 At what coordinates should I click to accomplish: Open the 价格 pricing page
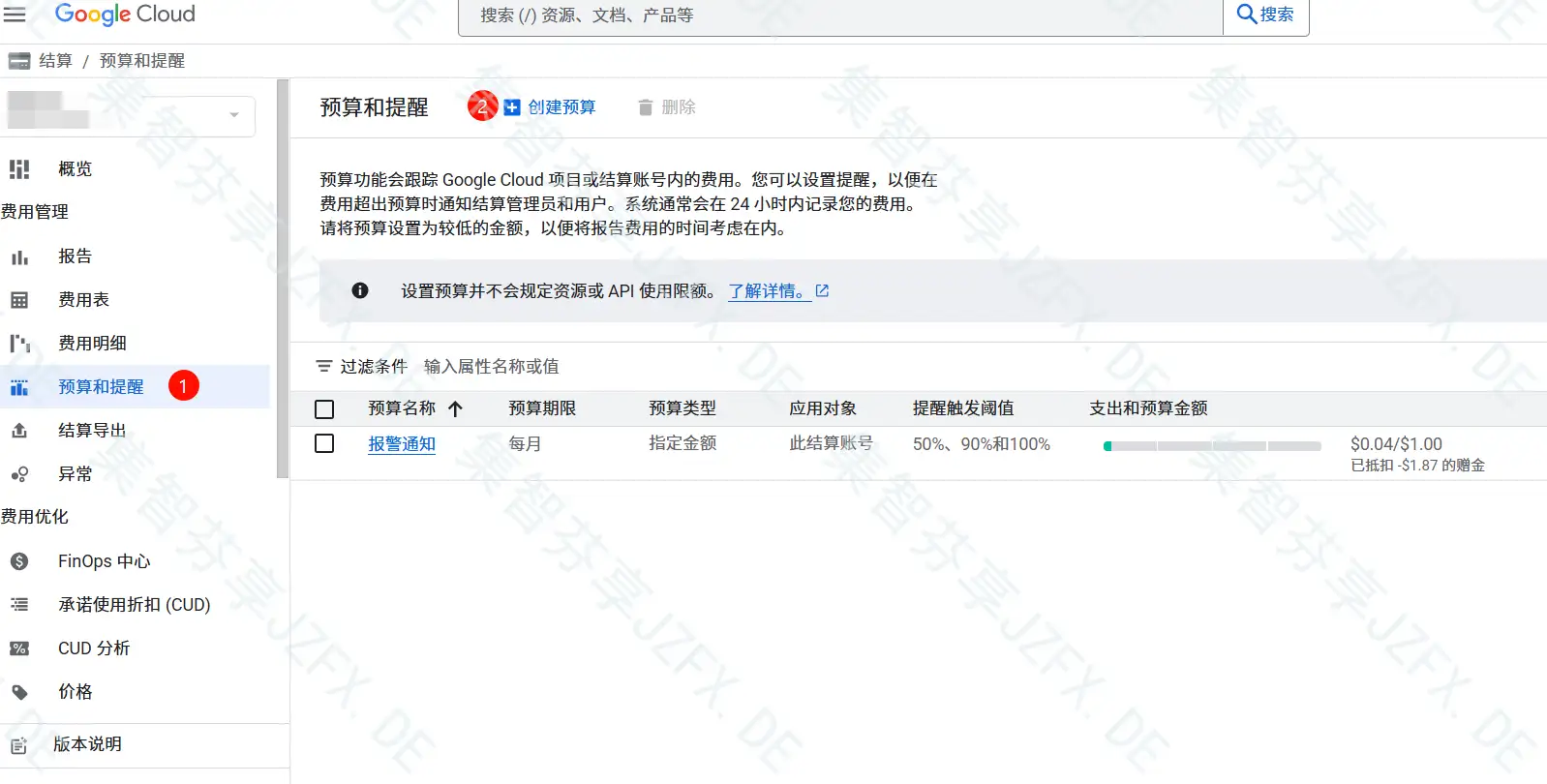75,692
